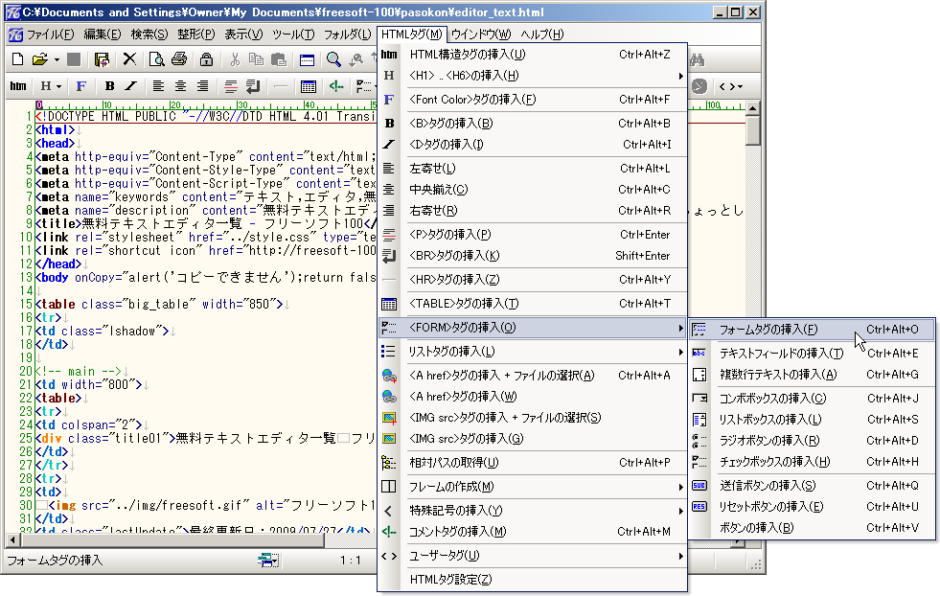Open the dropdown arrow beside open-folder icon
This screenshot has width=940, height=596.
point(57,60)
